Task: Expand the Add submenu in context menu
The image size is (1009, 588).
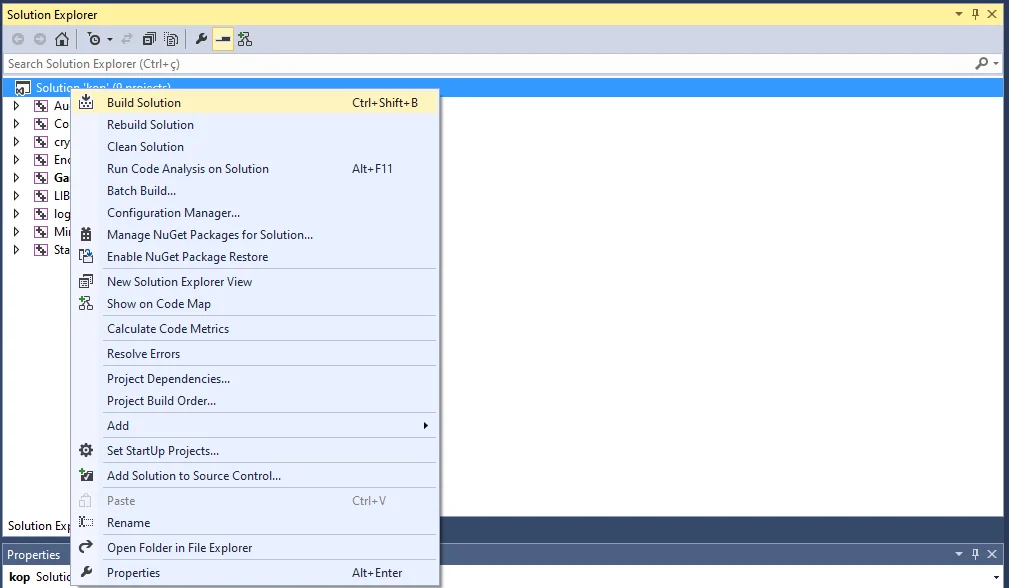Action: (x=425, y=426)
